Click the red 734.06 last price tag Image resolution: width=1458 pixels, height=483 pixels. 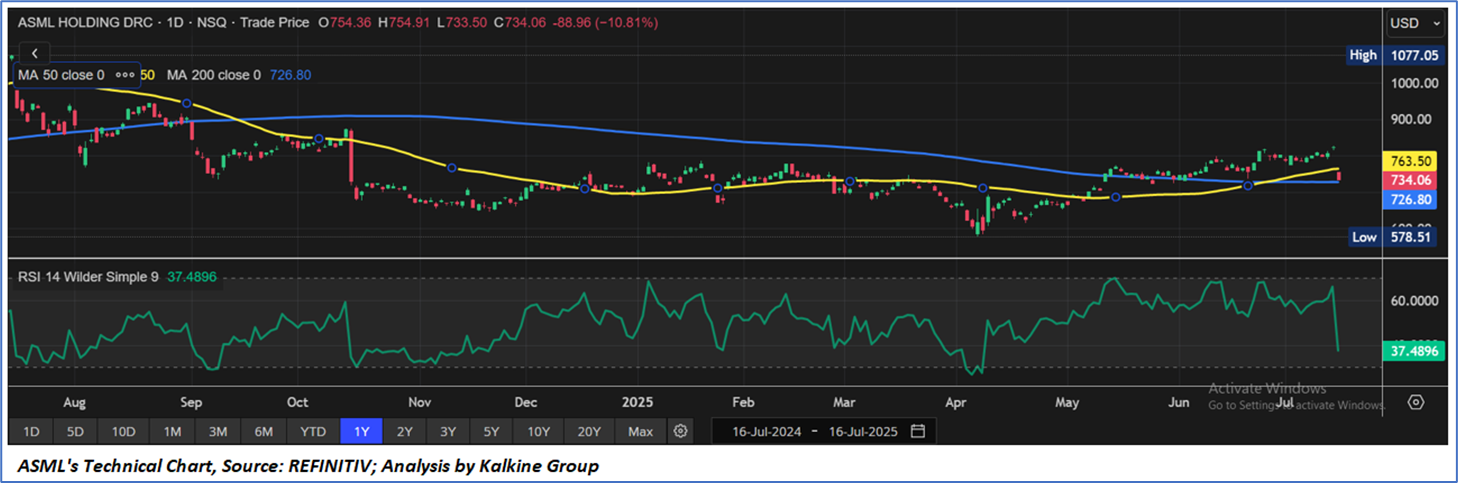1414,180
